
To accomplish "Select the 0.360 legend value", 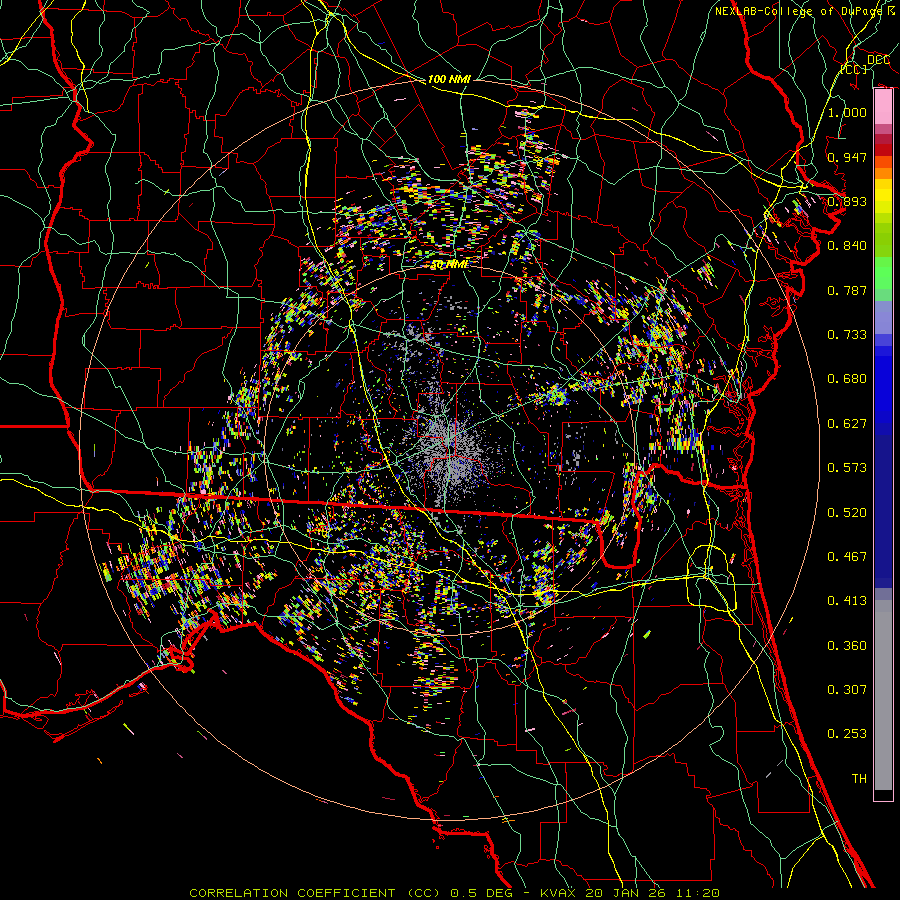I will click(847, 646).
